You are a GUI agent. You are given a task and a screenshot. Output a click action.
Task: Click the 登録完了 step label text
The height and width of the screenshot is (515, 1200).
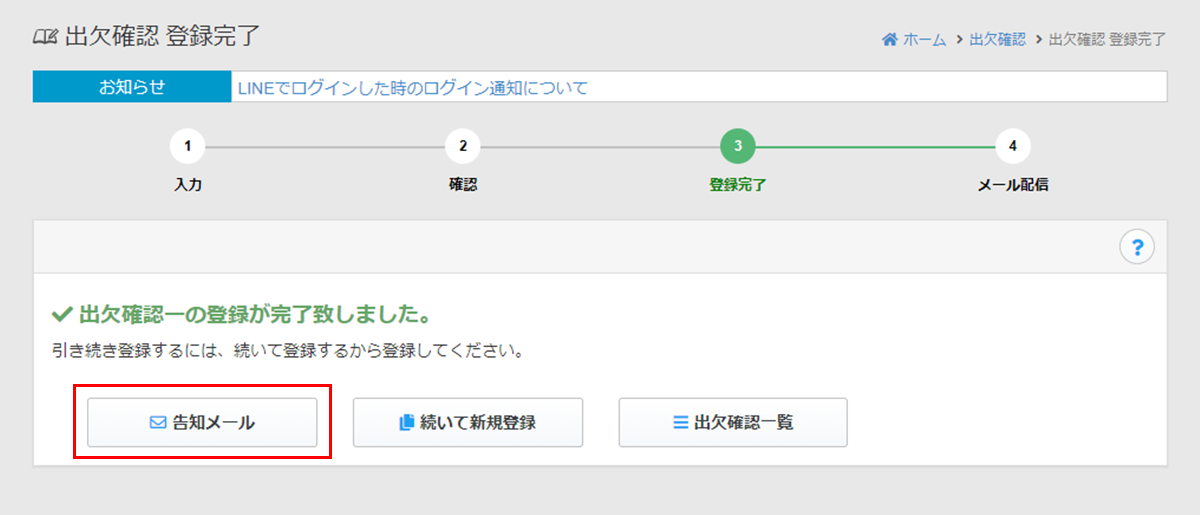(x=737, y=185)
